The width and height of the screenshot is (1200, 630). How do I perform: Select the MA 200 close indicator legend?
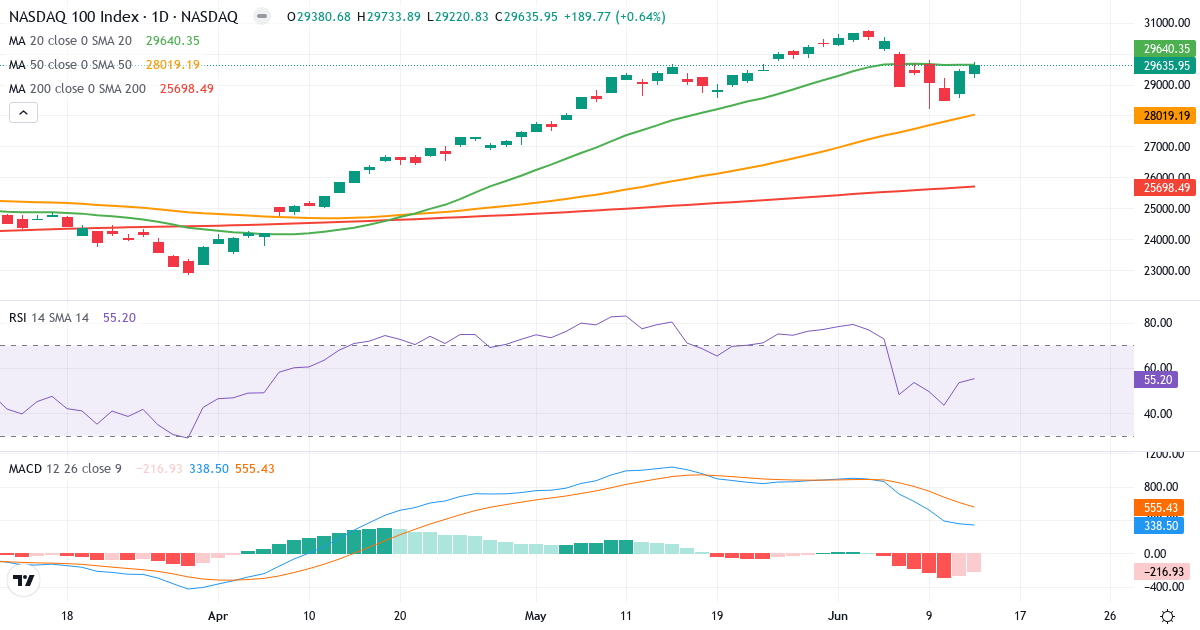point(77,89)
